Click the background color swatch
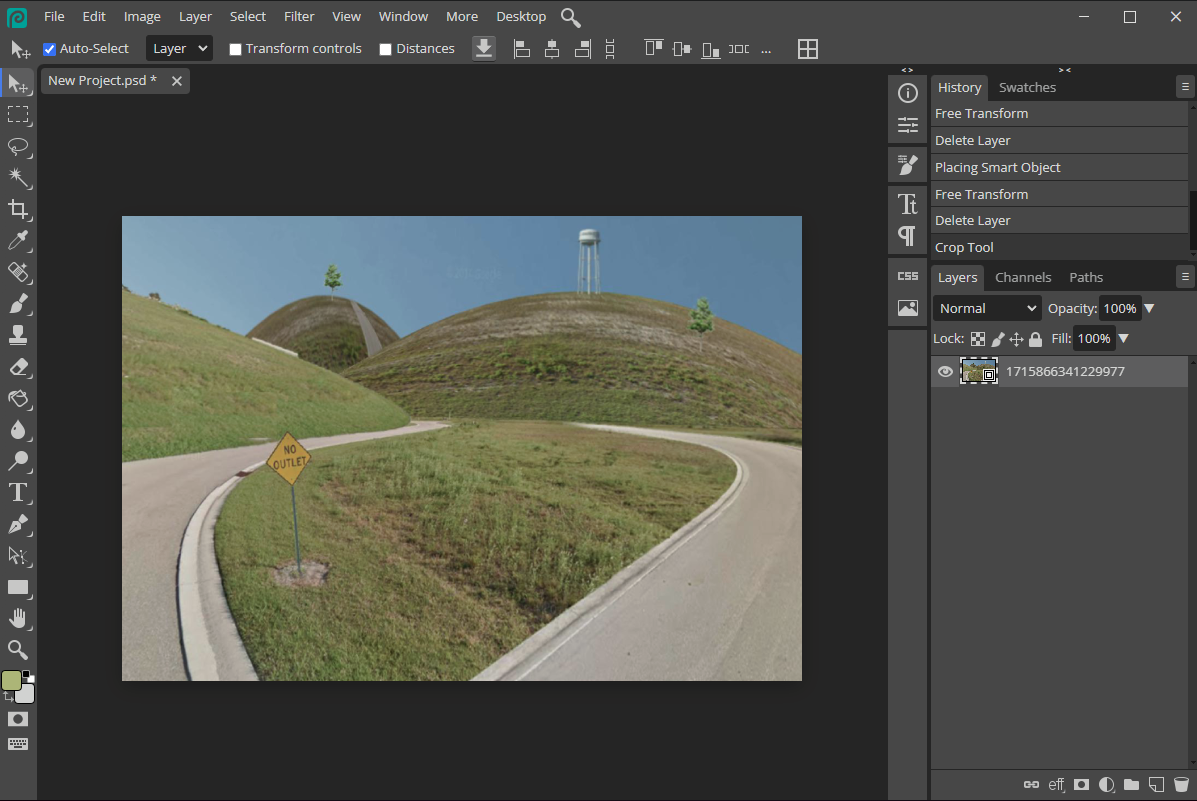 (x=25, y=693)
